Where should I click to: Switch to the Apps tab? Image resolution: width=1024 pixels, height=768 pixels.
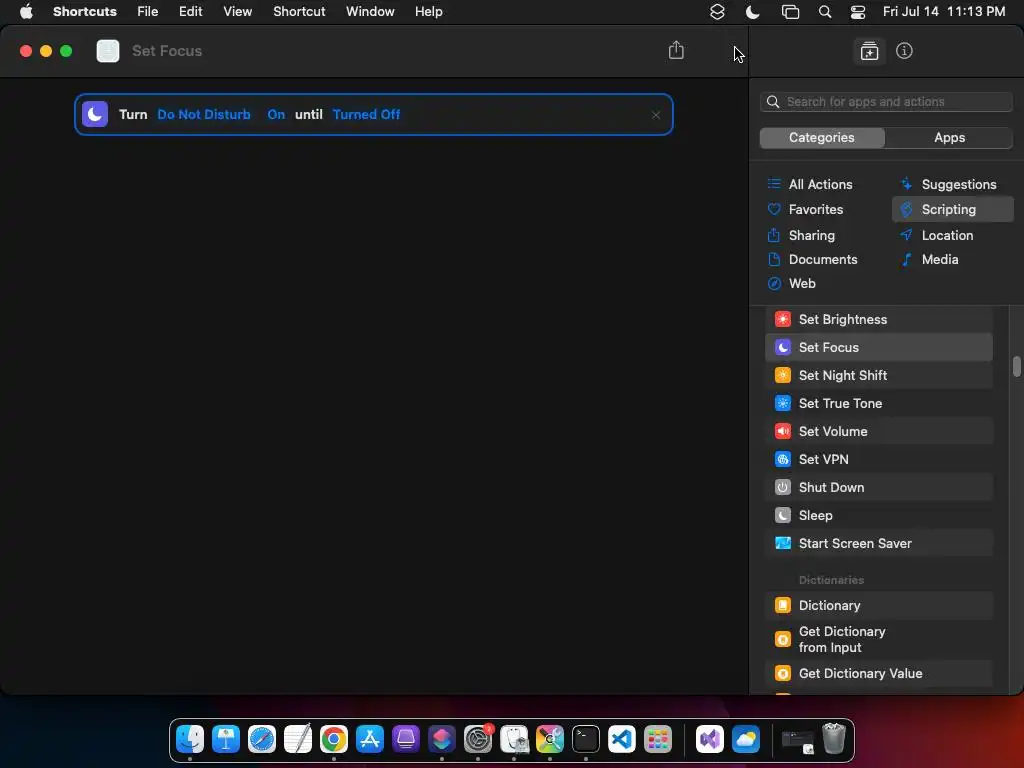pos(949,138)
